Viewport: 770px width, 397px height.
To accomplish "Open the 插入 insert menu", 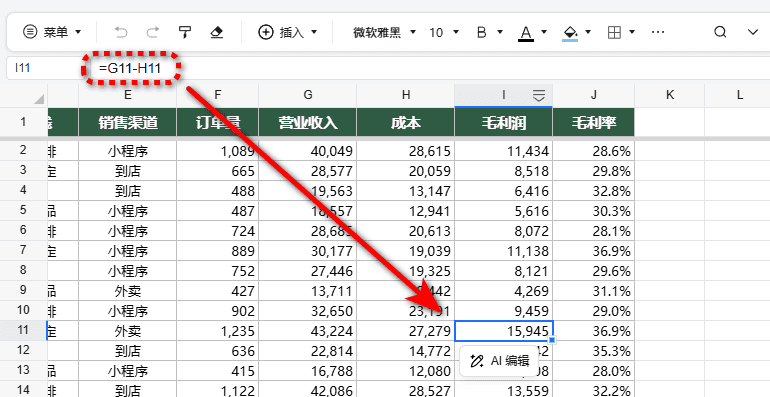I will coord(287,32).
